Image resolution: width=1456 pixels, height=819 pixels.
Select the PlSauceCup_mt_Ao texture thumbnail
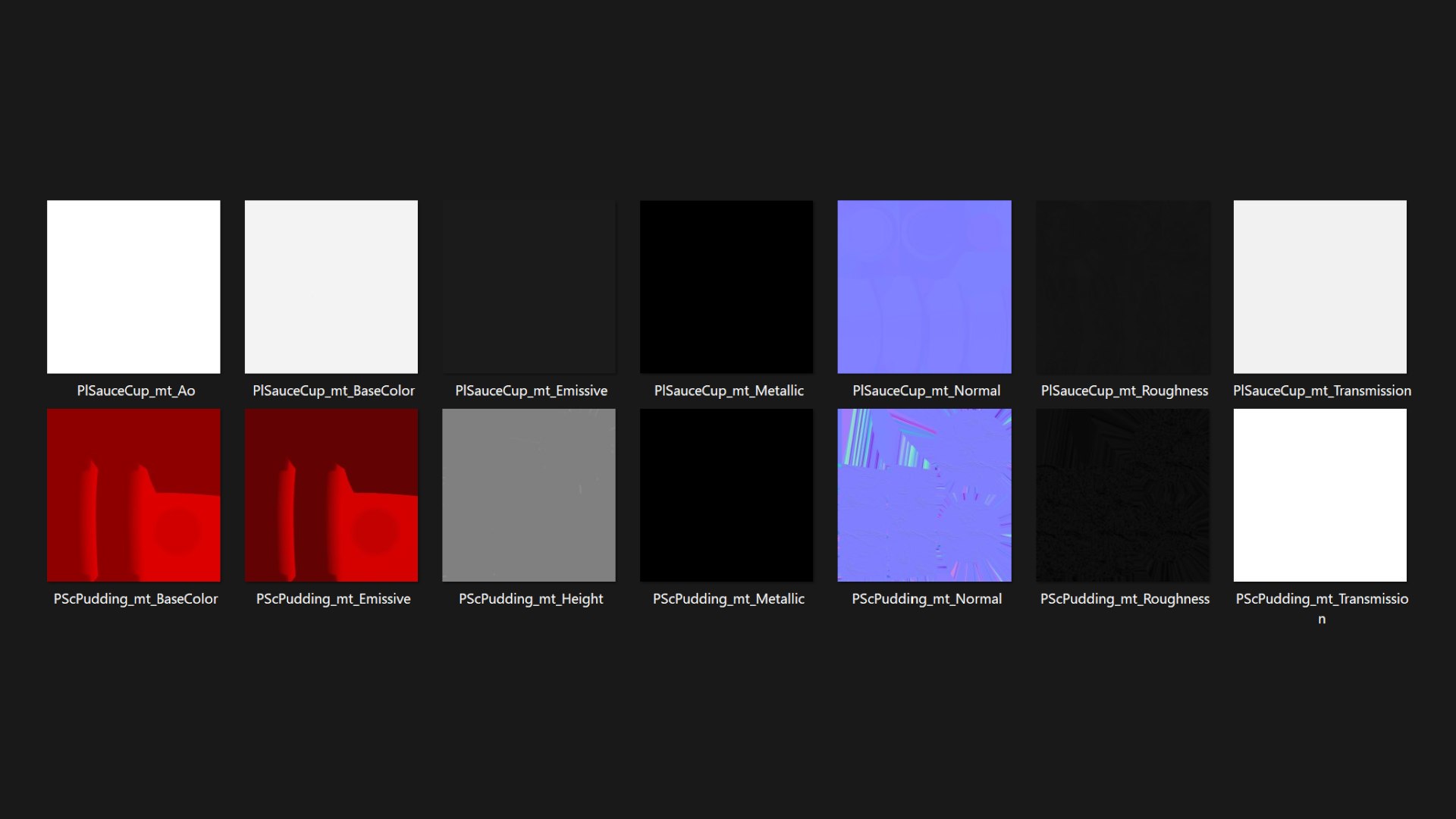[133, 287]
